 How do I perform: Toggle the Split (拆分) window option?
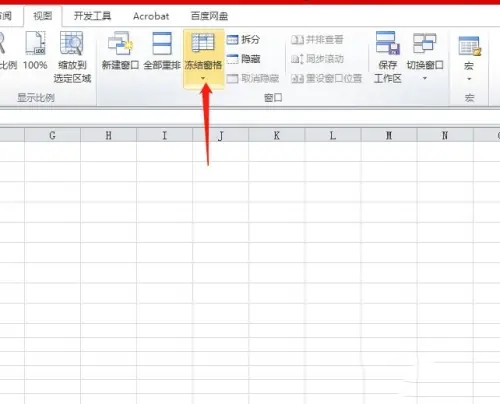(x=243, y=40)
